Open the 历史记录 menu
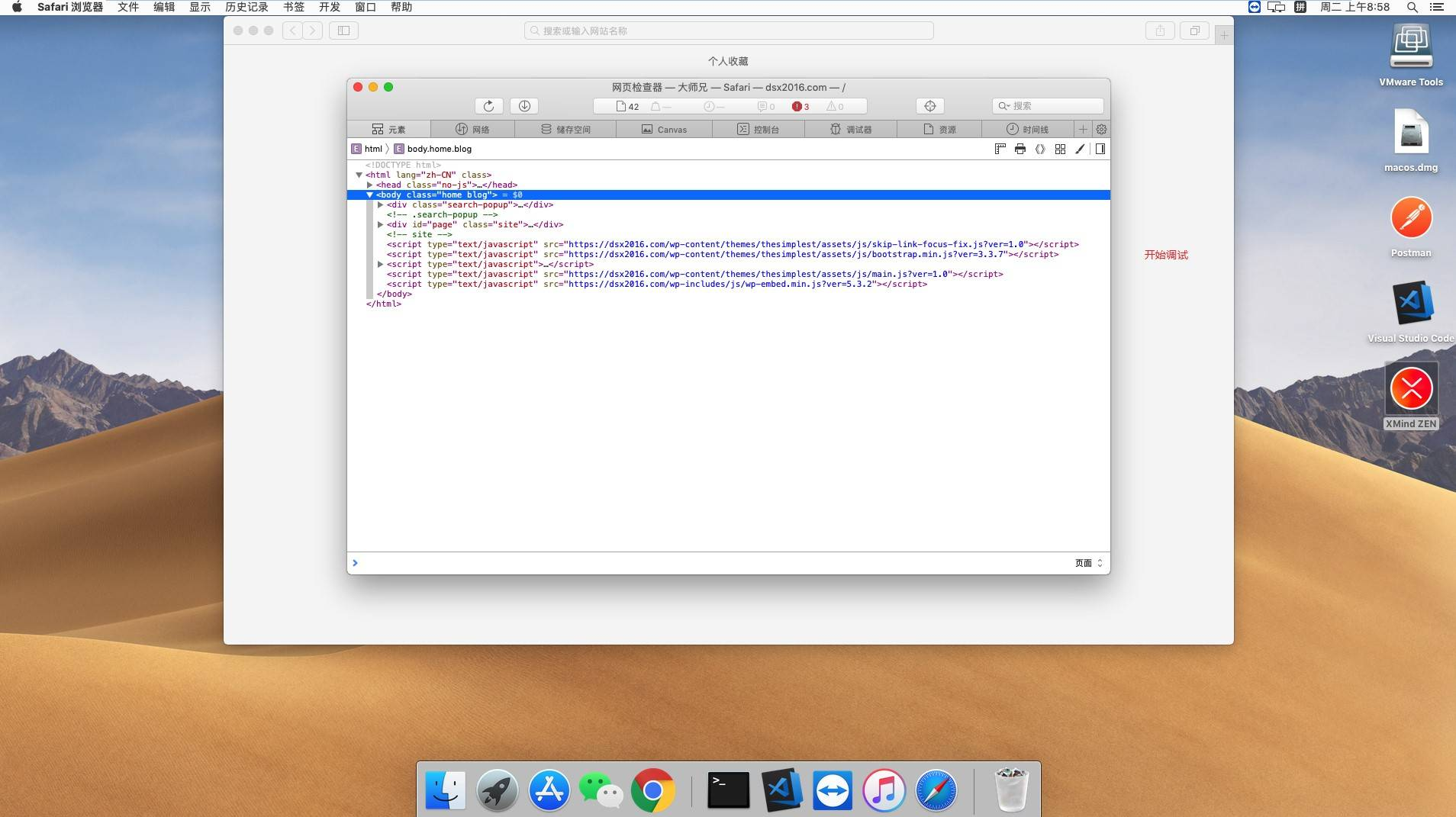This screenshot has height=817, width=1456. coord(246,7)
